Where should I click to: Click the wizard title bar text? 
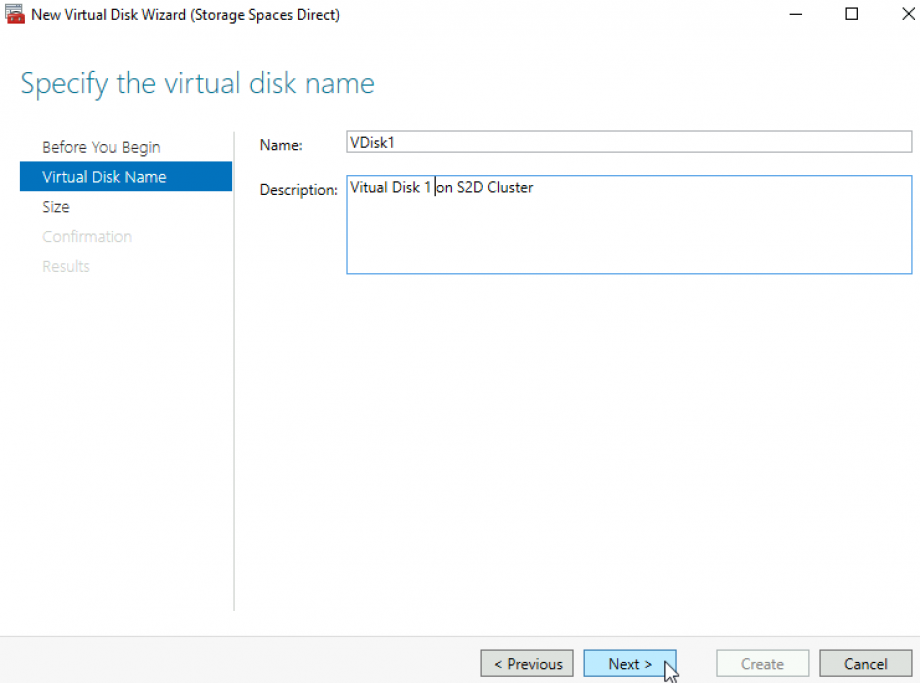[184, 14]
